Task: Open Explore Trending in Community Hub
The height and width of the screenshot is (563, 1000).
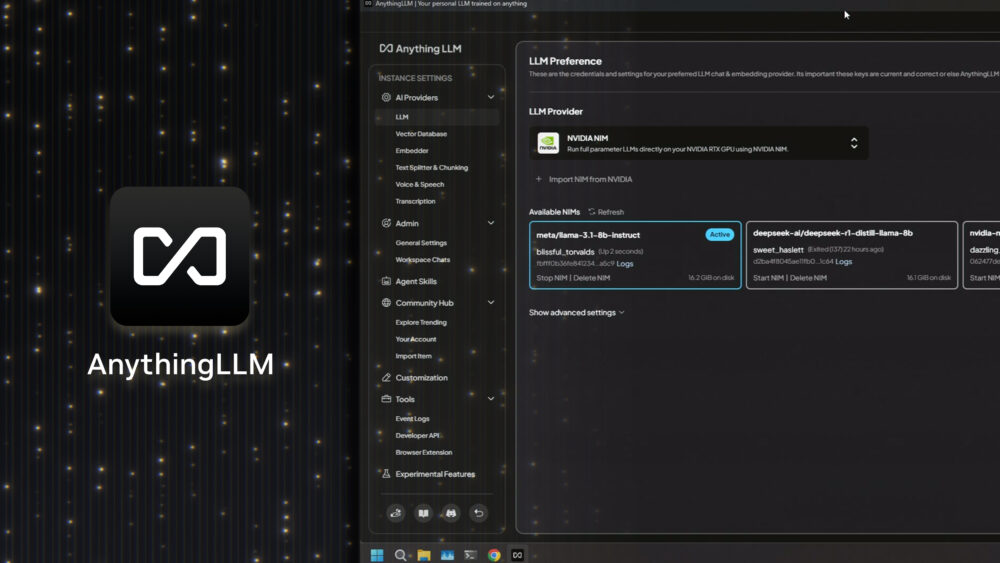Action: 421,323
